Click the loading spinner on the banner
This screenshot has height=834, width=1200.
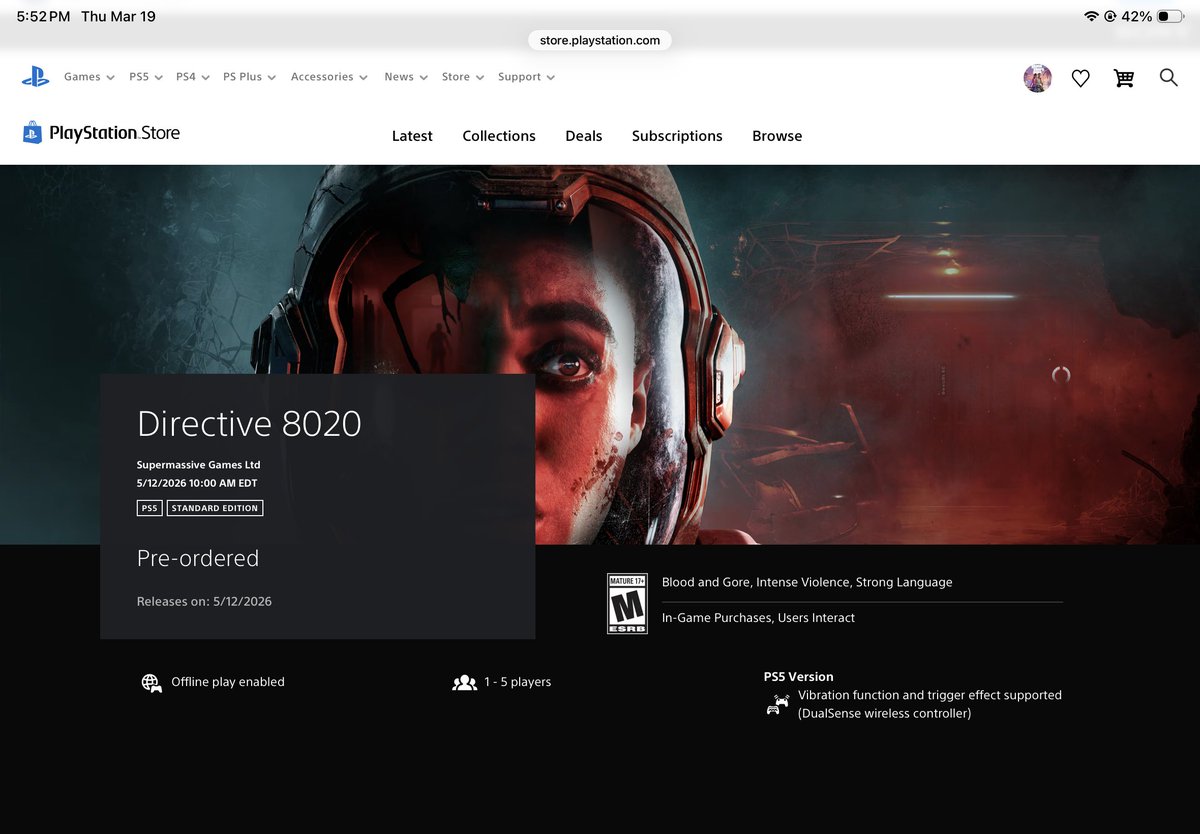click(x=1061, y=375)
